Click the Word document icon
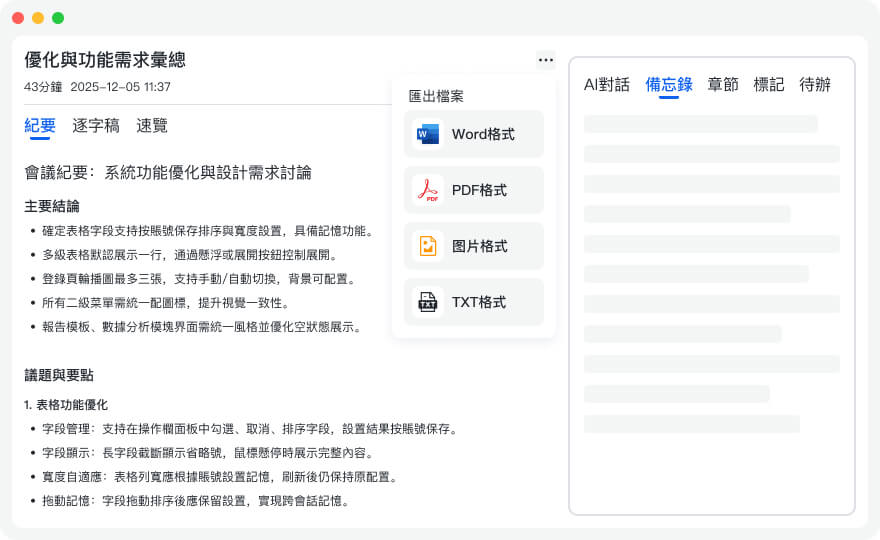Viewport: 880px width, 540px height. point(428,134)
